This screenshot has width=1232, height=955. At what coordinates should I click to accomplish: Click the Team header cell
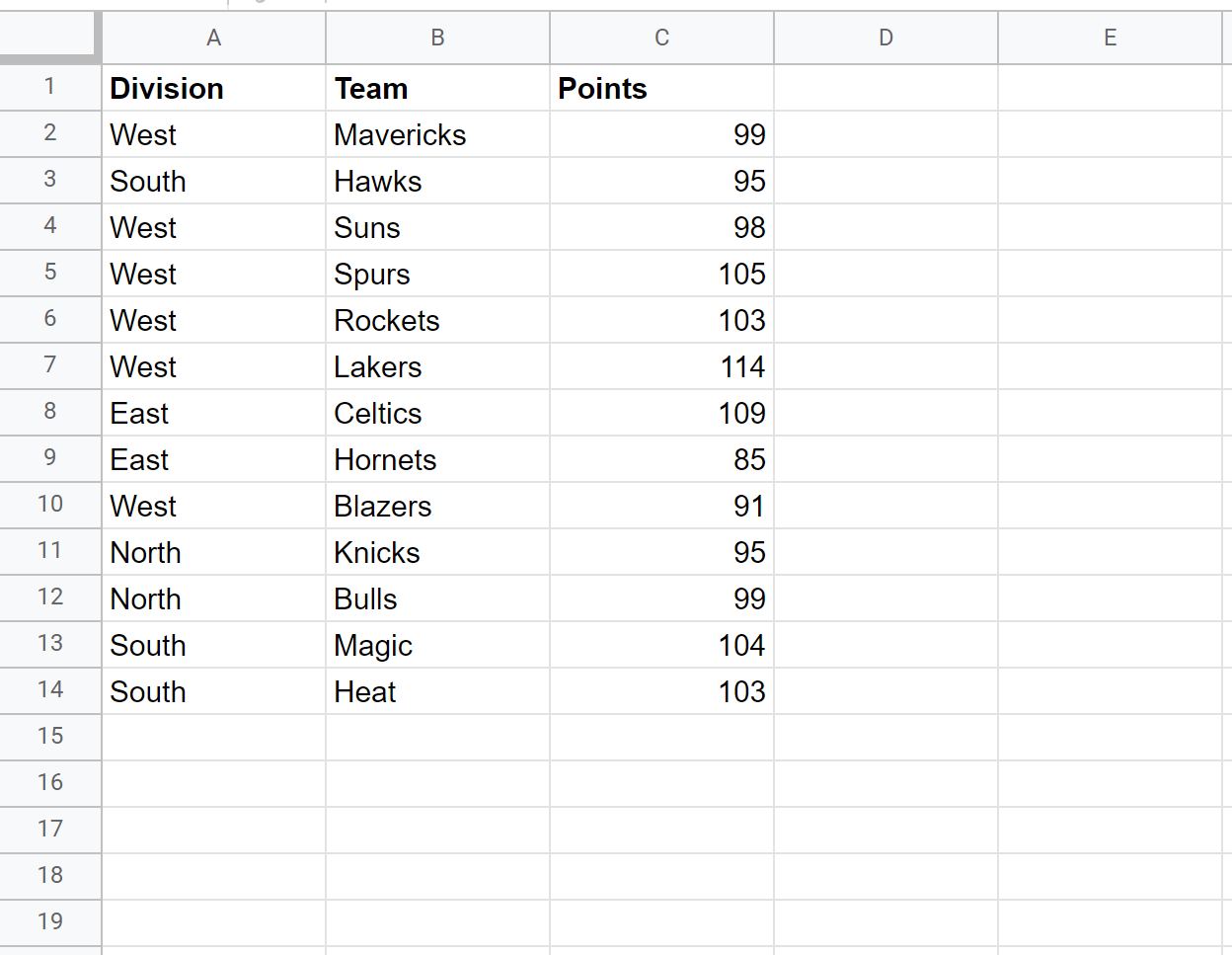point(437,89)
